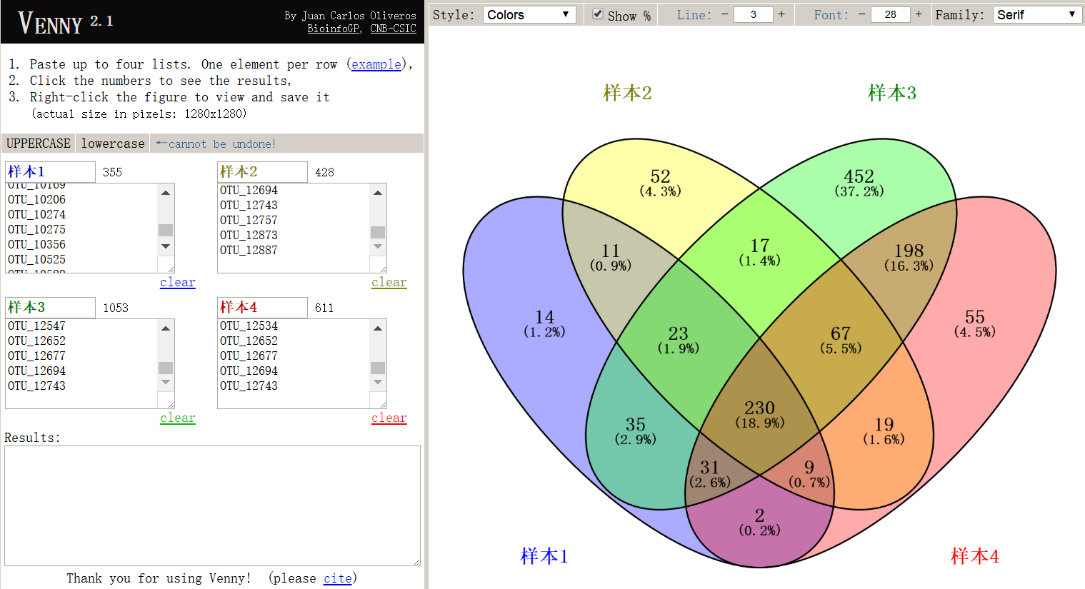The image size is (1085, 589).
Task: Clear the 样本3 list
Action: [178, 418]
